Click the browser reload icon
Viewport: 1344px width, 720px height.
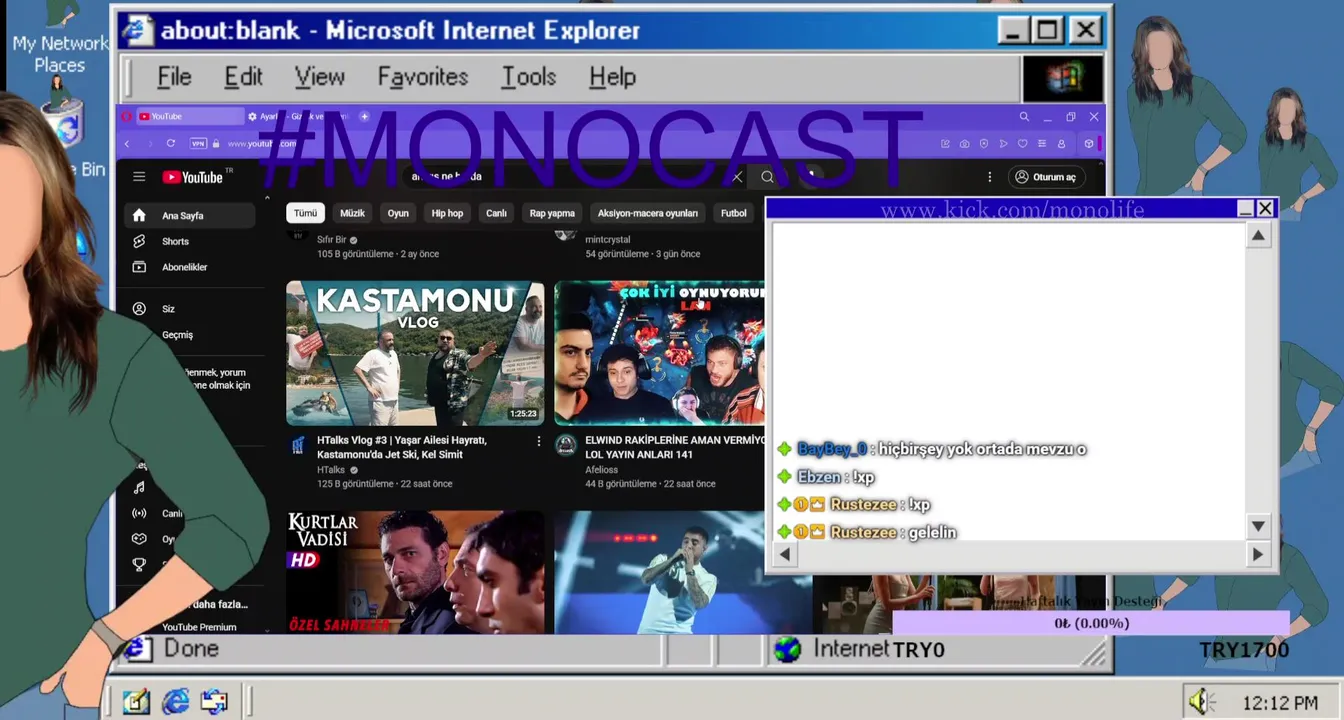pyautogui.click(x=171, y=144)
